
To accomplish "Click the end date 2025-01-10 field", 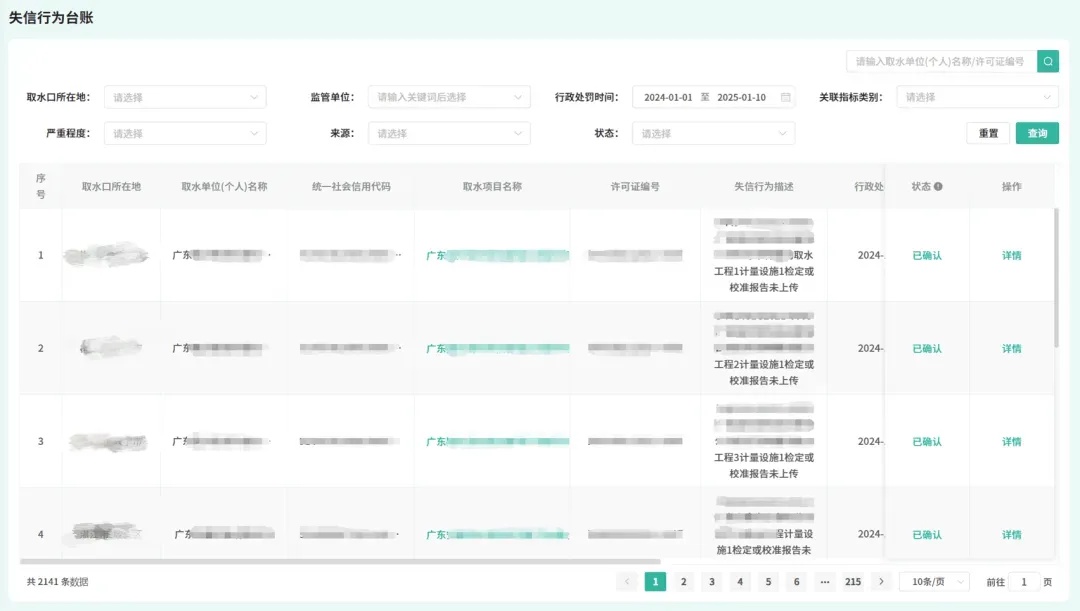I will tap(741, 97).
